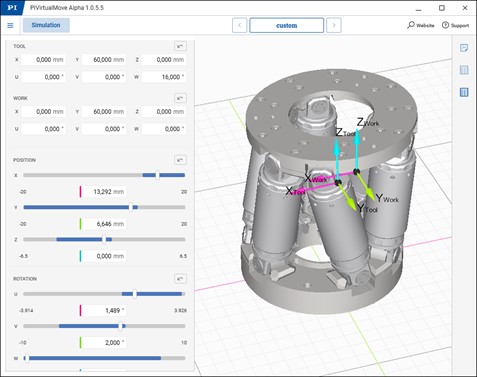477x377 pixels.
Task: Open the notes panel icon in right sidebar
Action: tap(464, 48)
